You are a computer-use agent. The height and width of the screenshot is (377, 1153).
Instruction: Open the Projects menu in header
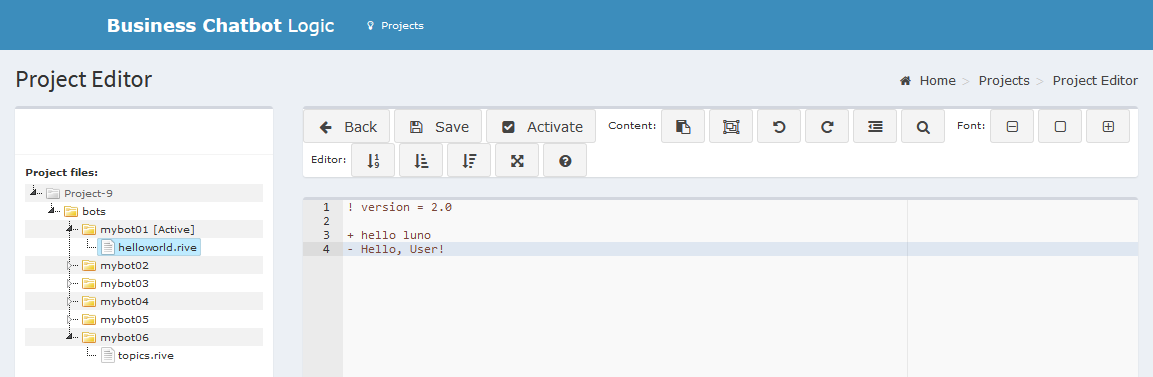[x=395, y=25]
